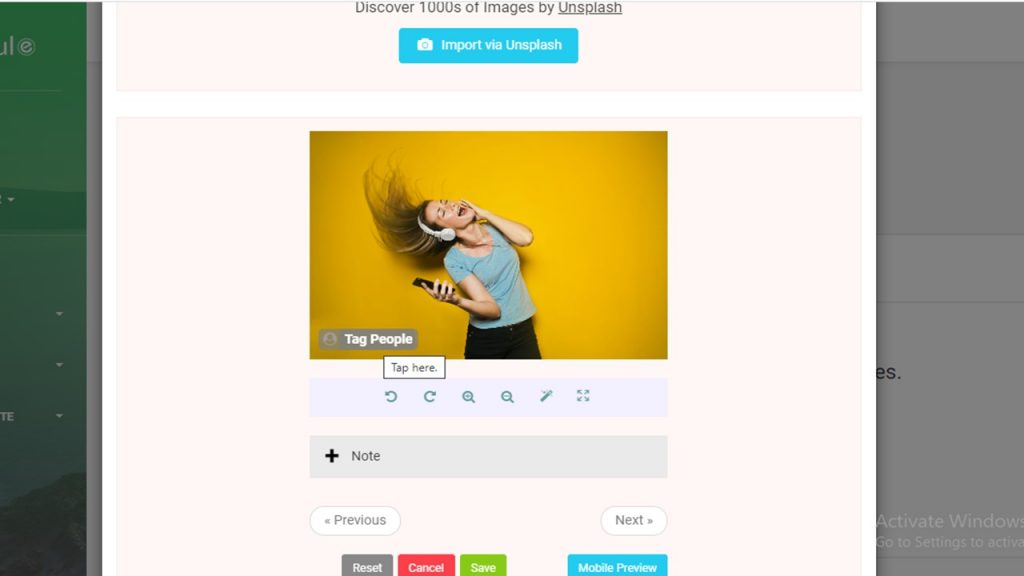Go to the Previous image
1024x576 pixels.
point(355,520)
